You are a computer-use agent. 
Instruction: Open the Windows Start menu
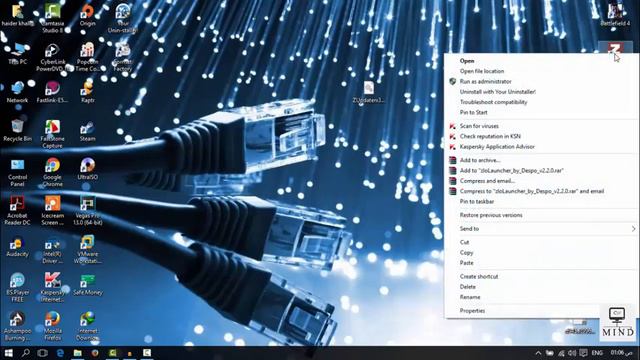coord(8,353)
